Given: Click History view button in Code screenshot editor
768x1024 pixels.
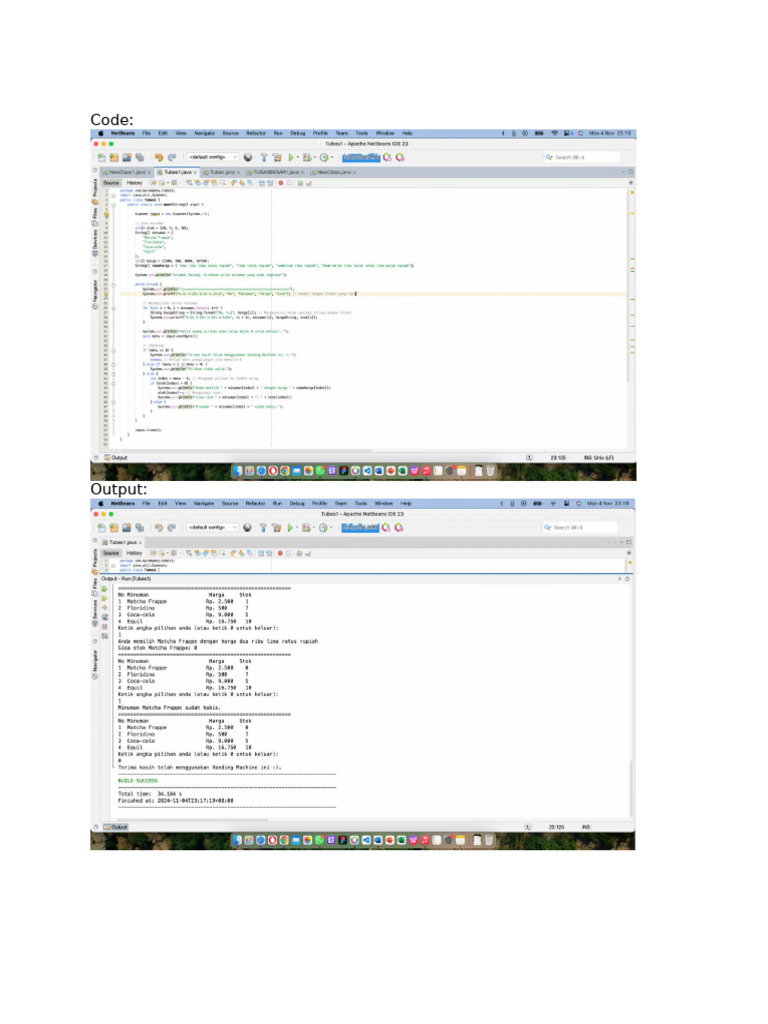Looking at the screenshot, I should [x=135, y=183].
